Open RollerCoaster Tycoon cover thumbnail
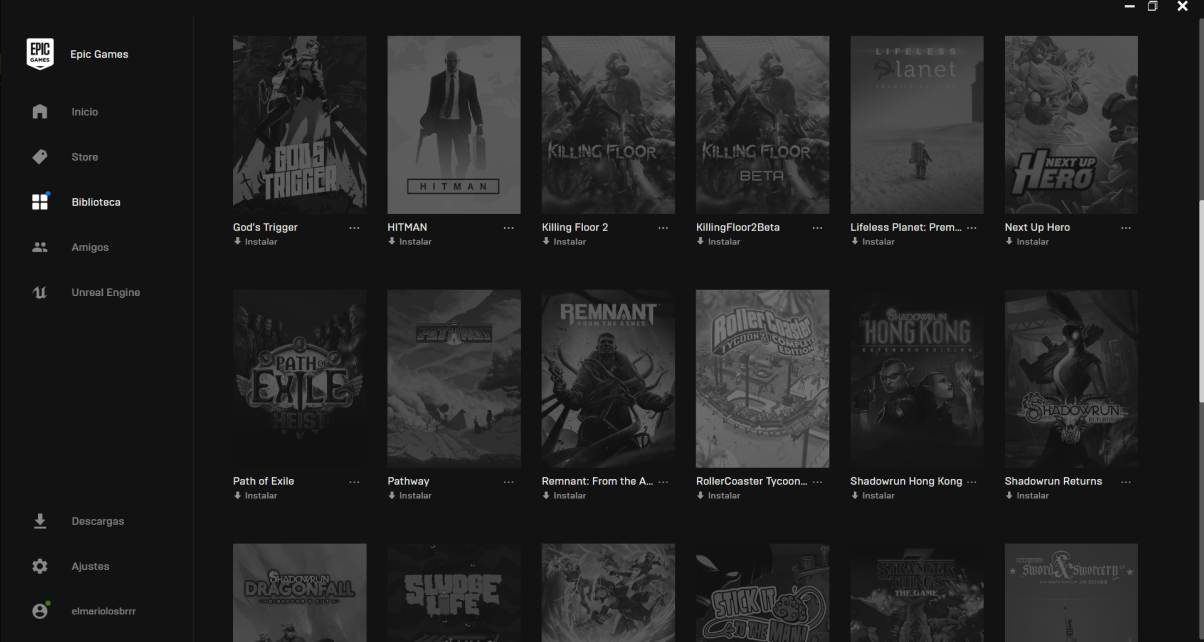The height and width of the screenshot is (642, 1204). [763, 379]
